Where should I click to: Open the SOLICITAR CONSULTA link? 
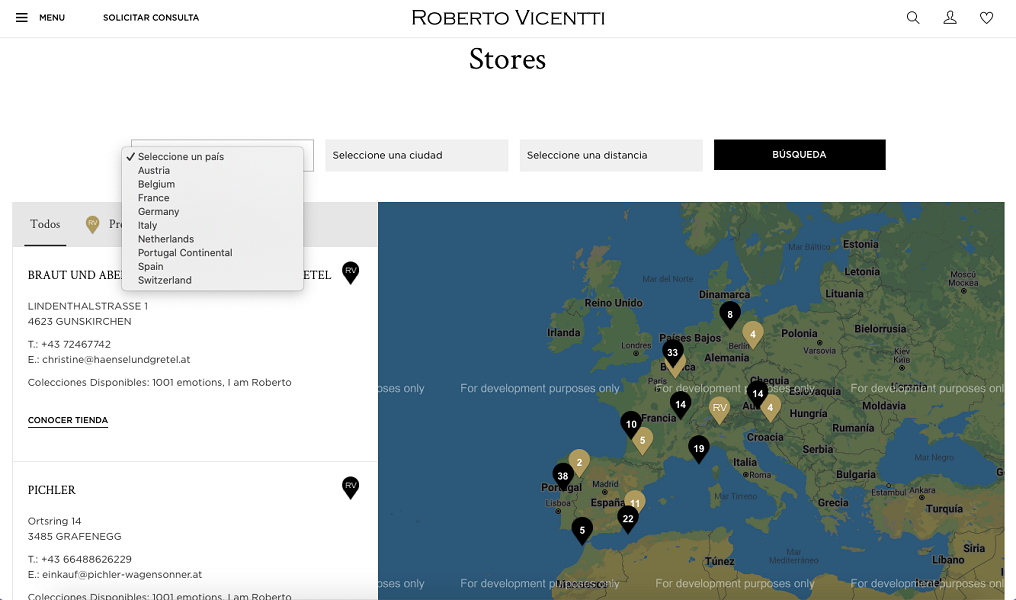click(151, 17)
